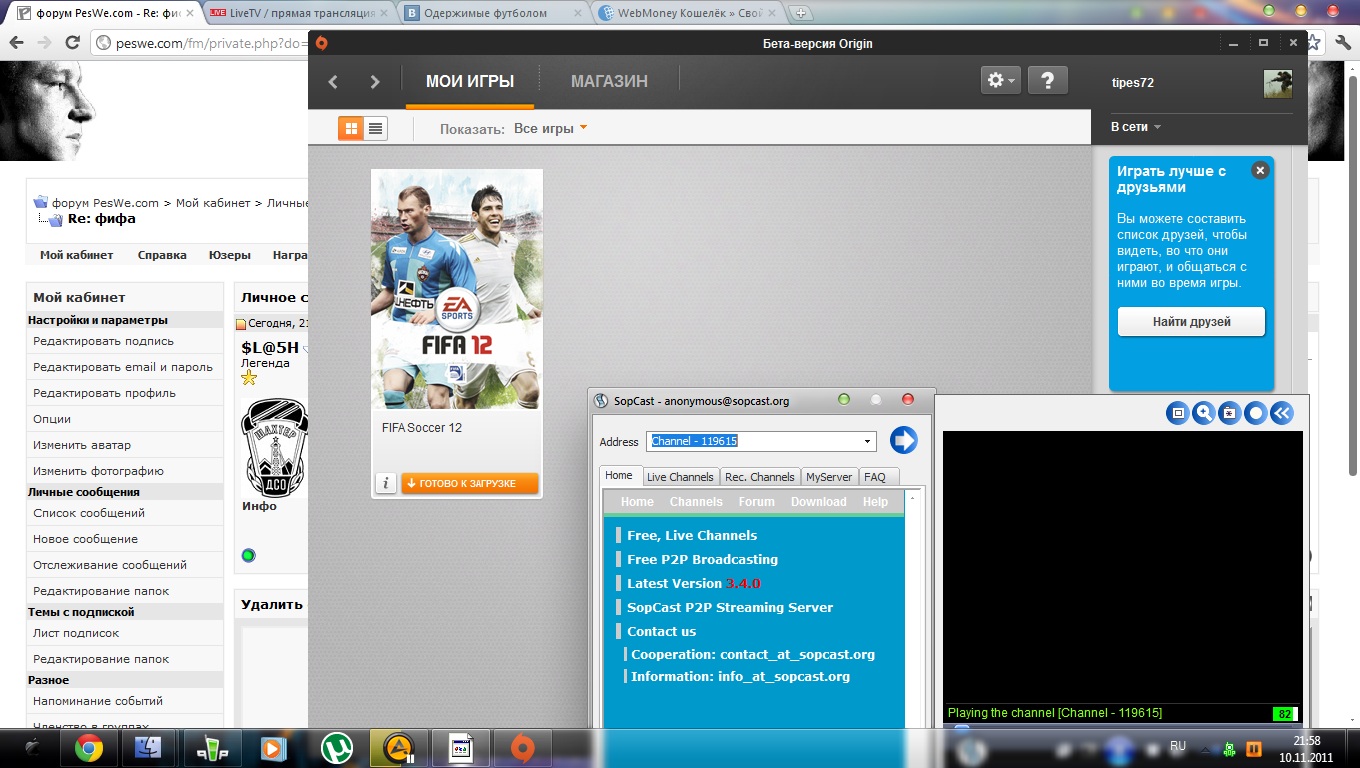1360x768 pixels.
Task: Dismiss the friends promo panel
Action: pos(1260,170)
